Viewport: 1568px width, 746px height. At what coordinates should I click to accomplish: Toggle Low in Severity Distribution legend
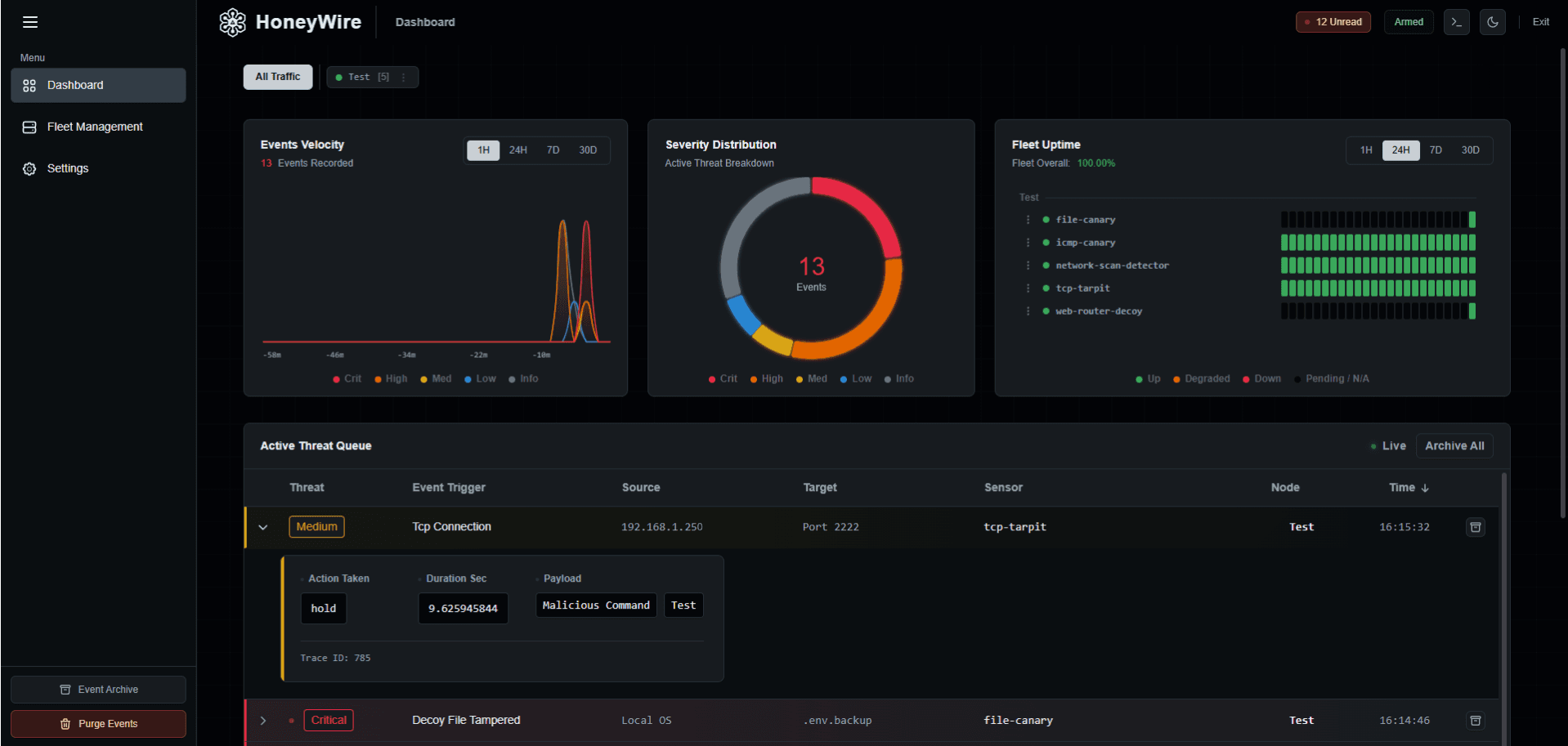pos(856,379)
